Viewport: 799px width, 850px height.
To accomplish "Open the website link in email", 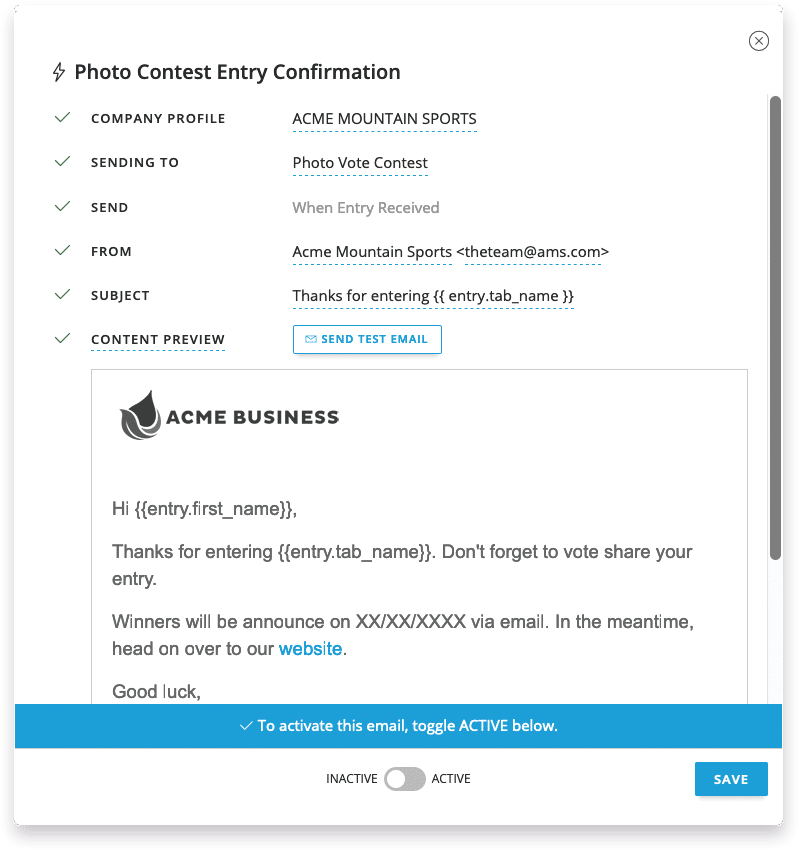I will tap(310, 649).
